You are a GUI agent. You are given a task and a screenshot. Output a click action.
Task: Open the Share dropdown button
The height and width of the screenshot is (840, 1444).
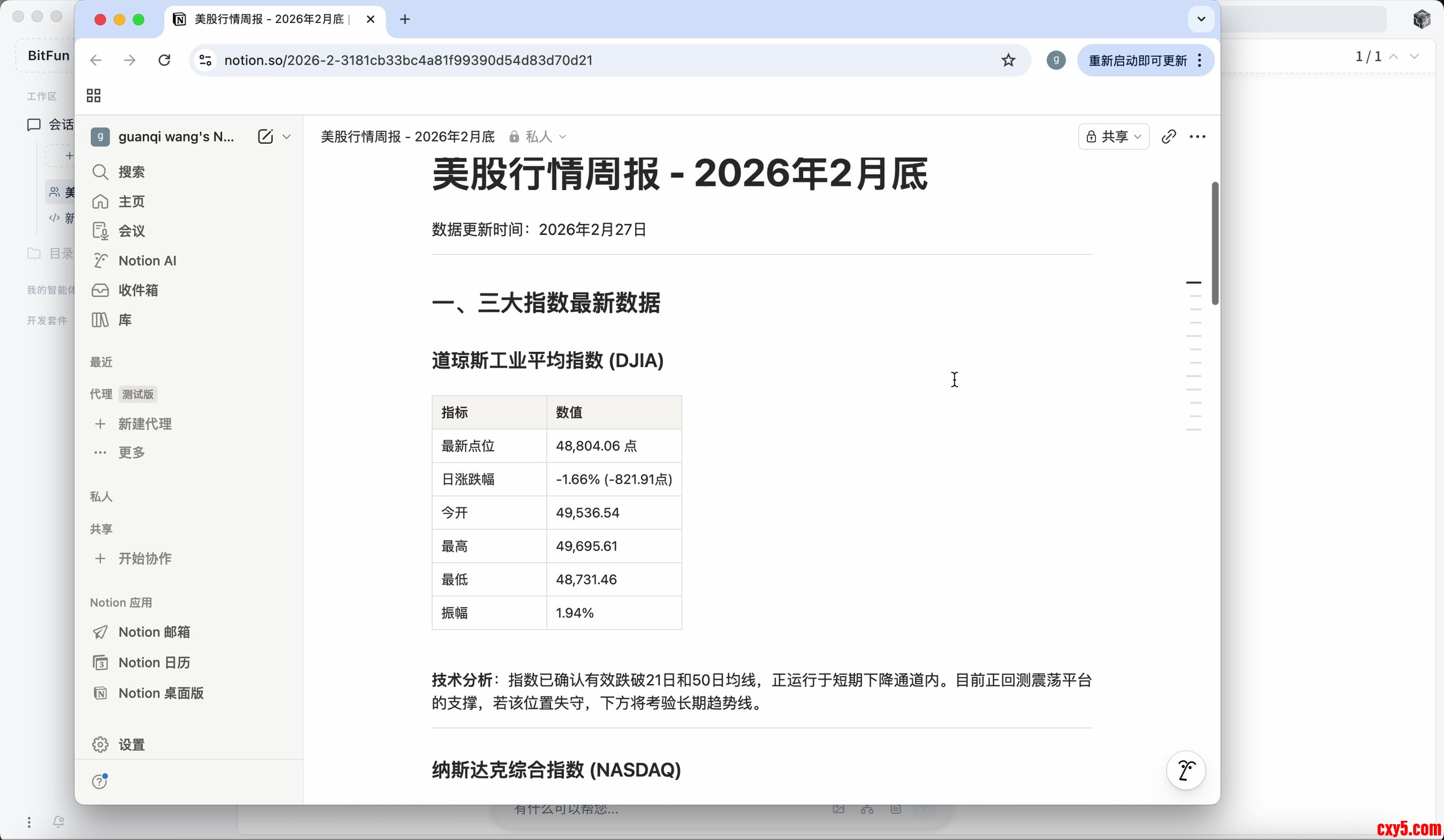coord(1113,136)
